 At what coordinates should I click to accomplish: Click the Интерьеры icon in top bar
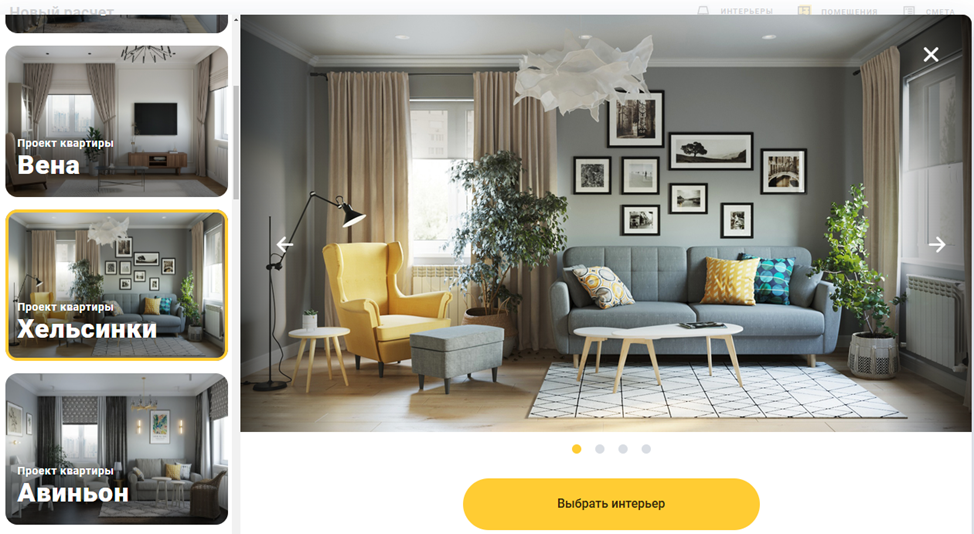tap(703, 11)
